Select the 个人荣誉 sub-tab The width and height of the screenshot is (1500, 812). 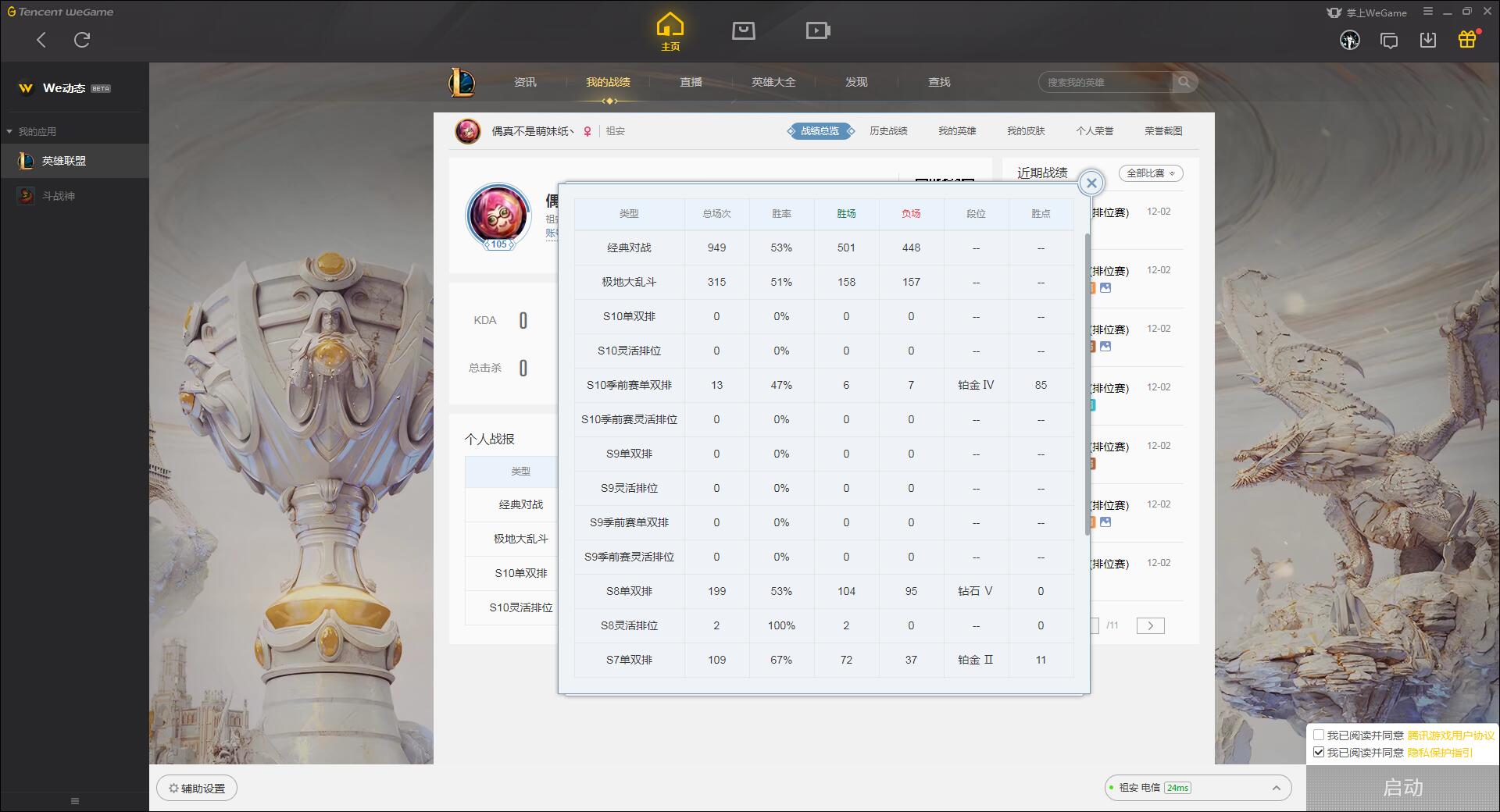pyautogui.click(x=1095, y=131)
